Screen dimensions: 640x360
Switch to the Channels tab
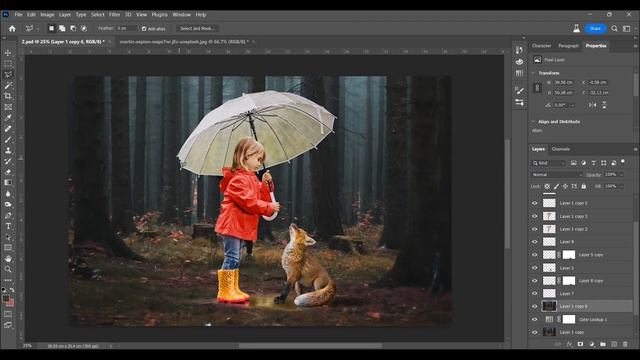coord(560,149)
